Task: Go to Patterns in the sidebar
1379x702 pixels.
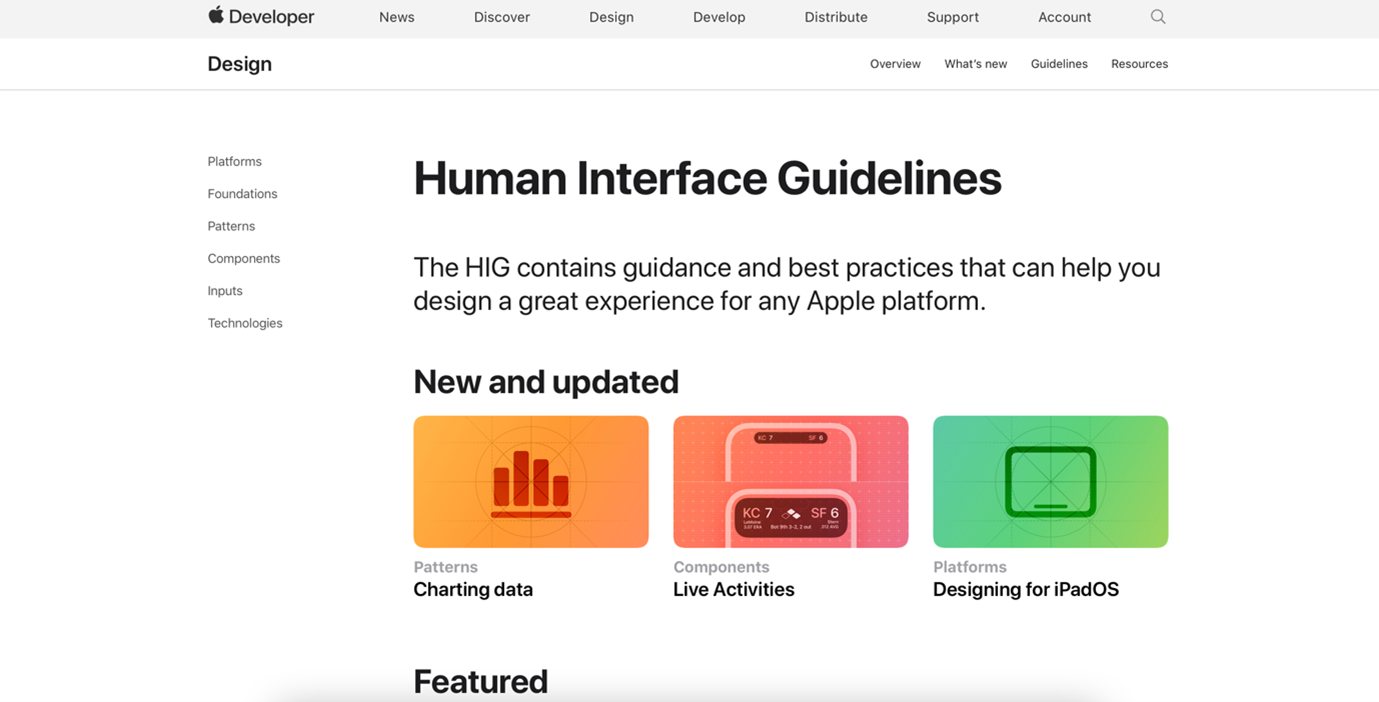Action: 231,226
